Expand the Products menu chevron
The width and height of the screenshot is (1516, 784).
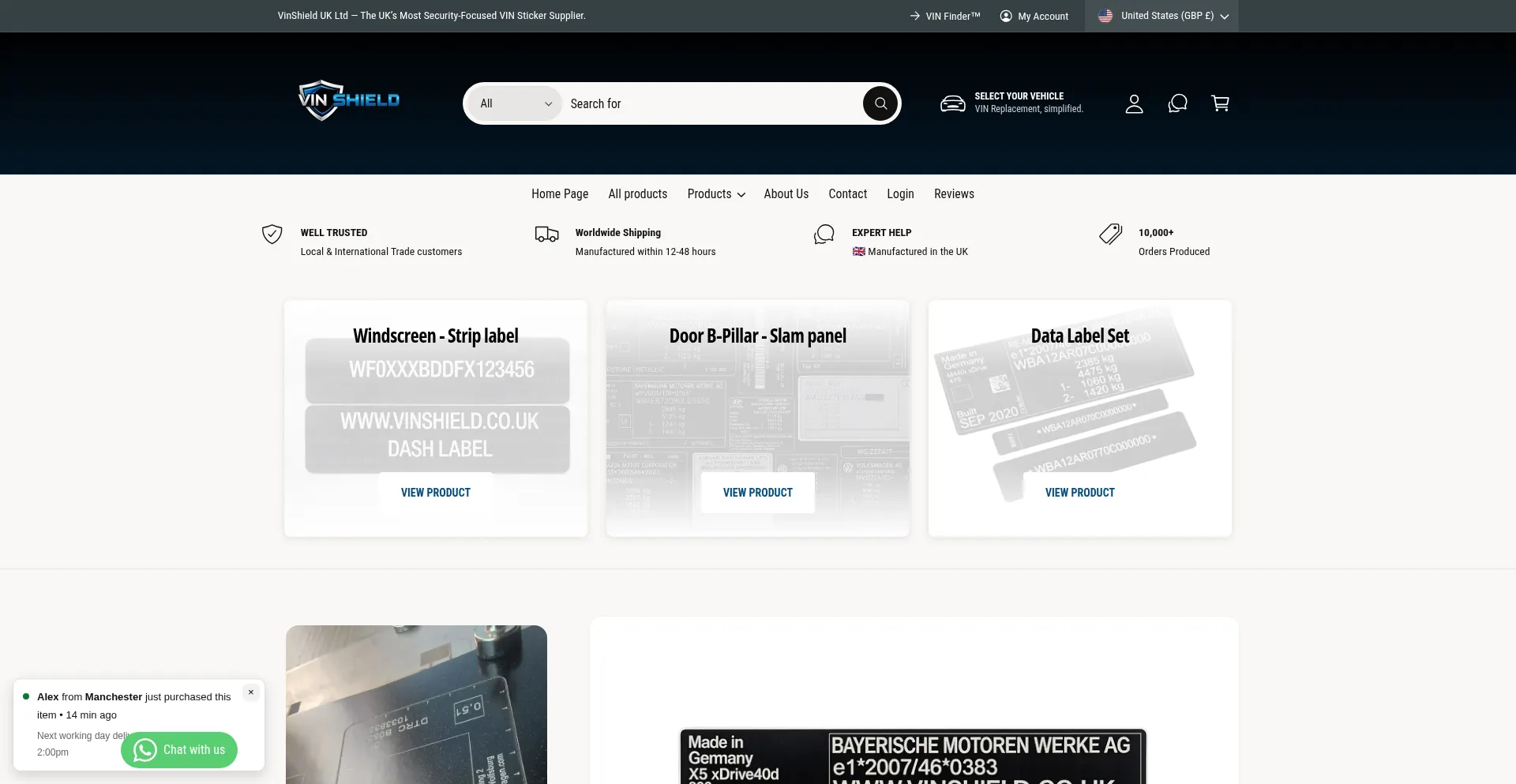(x=741, y=195)
